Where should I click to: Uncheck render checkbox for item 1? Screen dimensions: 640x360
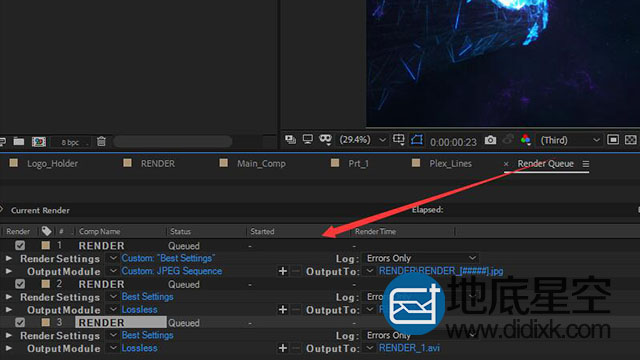point(20,245)
